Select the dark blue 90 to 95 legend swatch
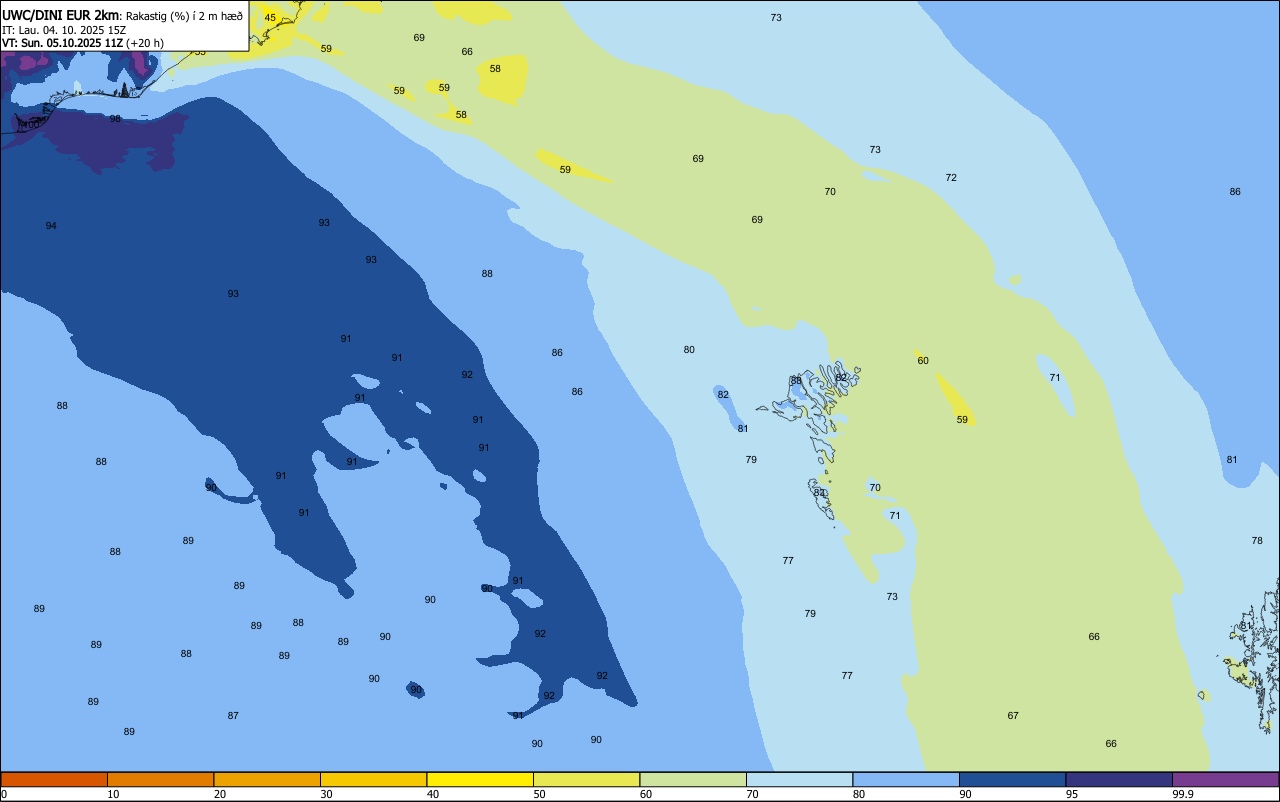 point(1012,779)
